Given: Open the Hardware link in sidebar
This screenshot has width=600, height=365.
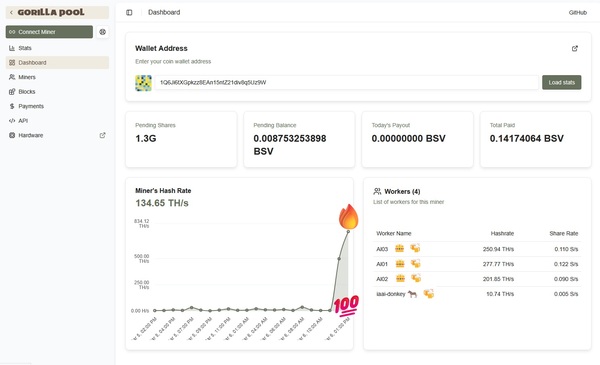Looking at the screenshot, I should (x=31, y=135).
